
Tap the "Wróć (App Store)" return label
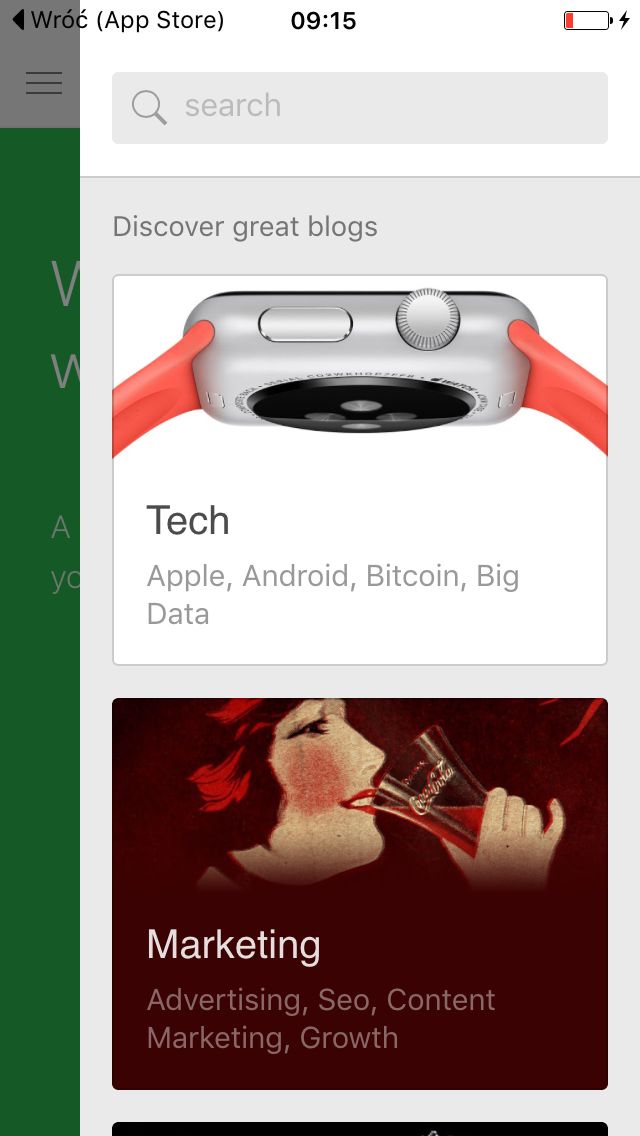click(x=128, y=20)
